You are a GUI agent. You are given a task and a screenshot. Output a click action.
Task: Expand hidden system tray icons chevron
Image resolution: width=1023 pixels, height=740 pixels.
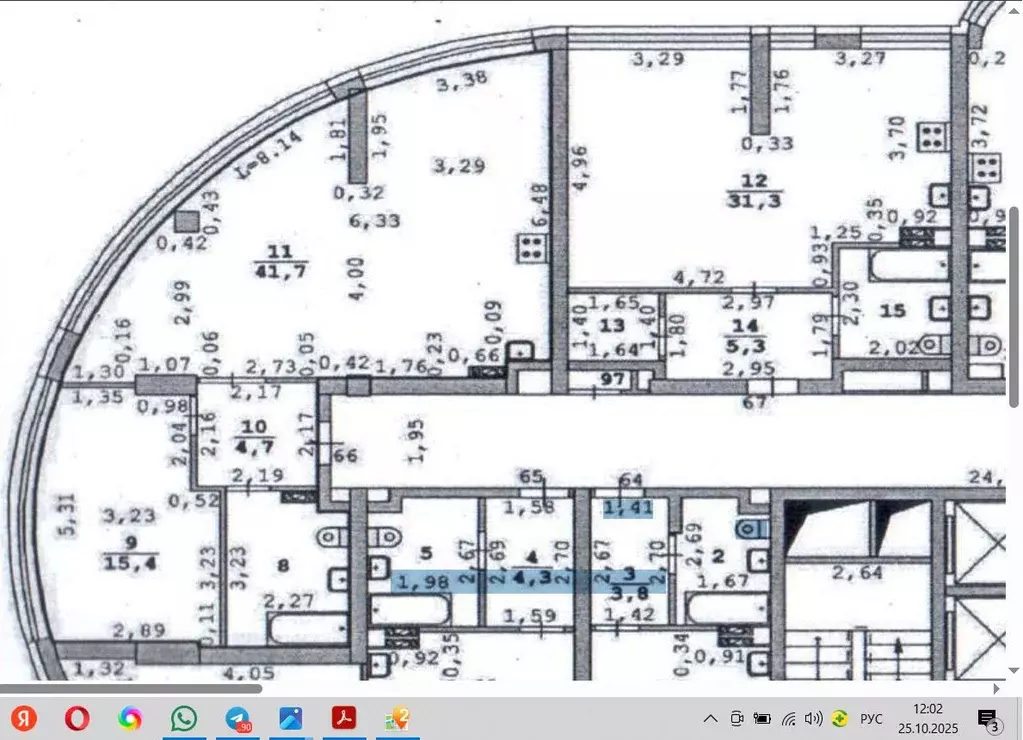pyautogui.click(x=710, y=718)
